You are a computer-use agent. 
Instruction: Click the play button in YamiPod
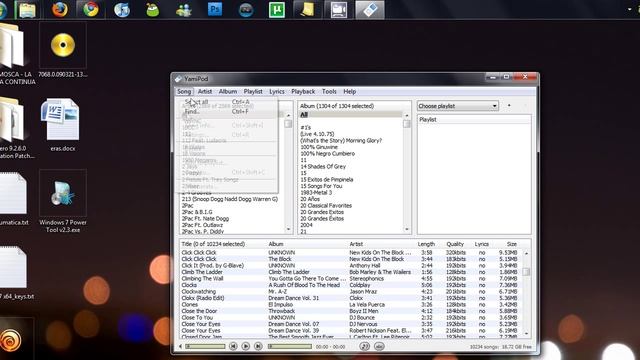246,346
